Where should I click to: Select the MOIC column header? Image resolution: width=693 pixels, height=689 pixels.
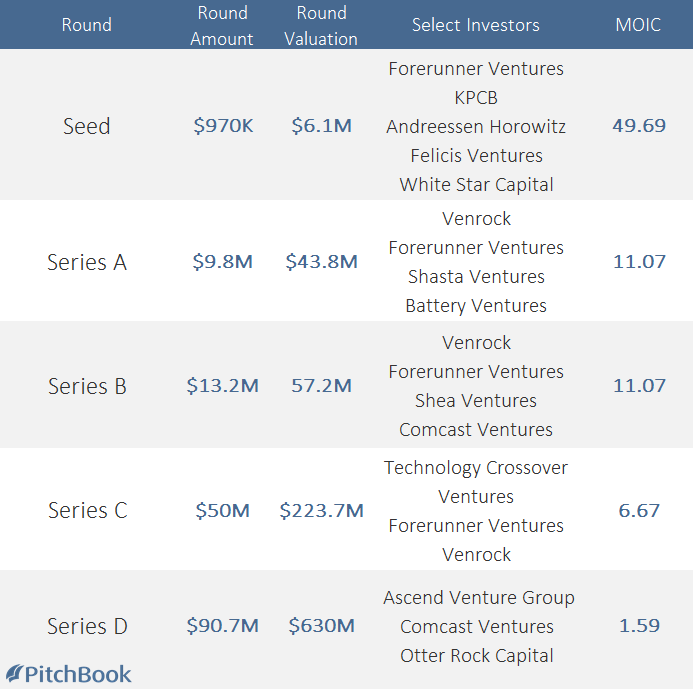tap(638, 25)
